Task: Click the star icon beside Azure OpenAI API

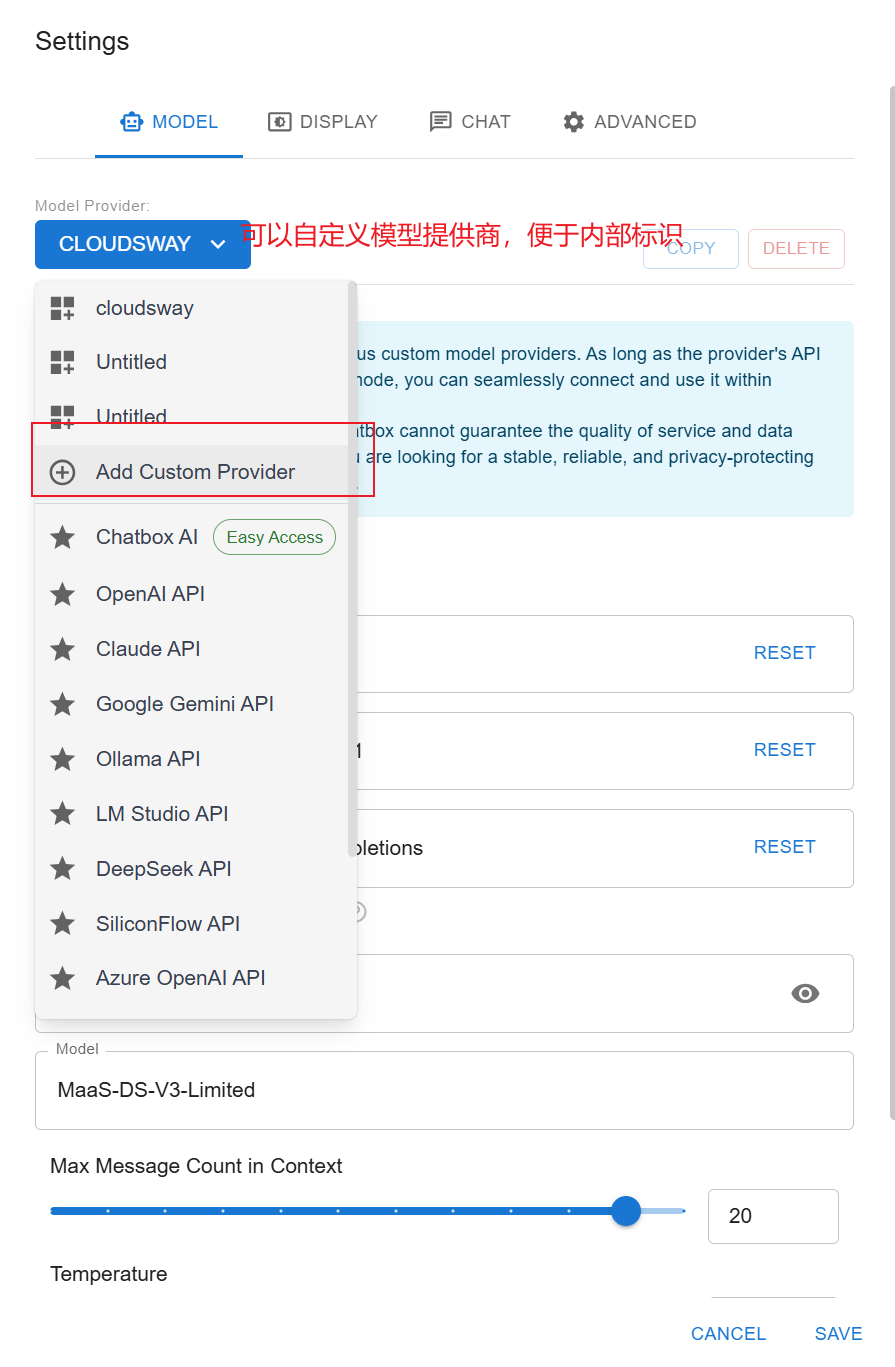Action: [63, 978]
